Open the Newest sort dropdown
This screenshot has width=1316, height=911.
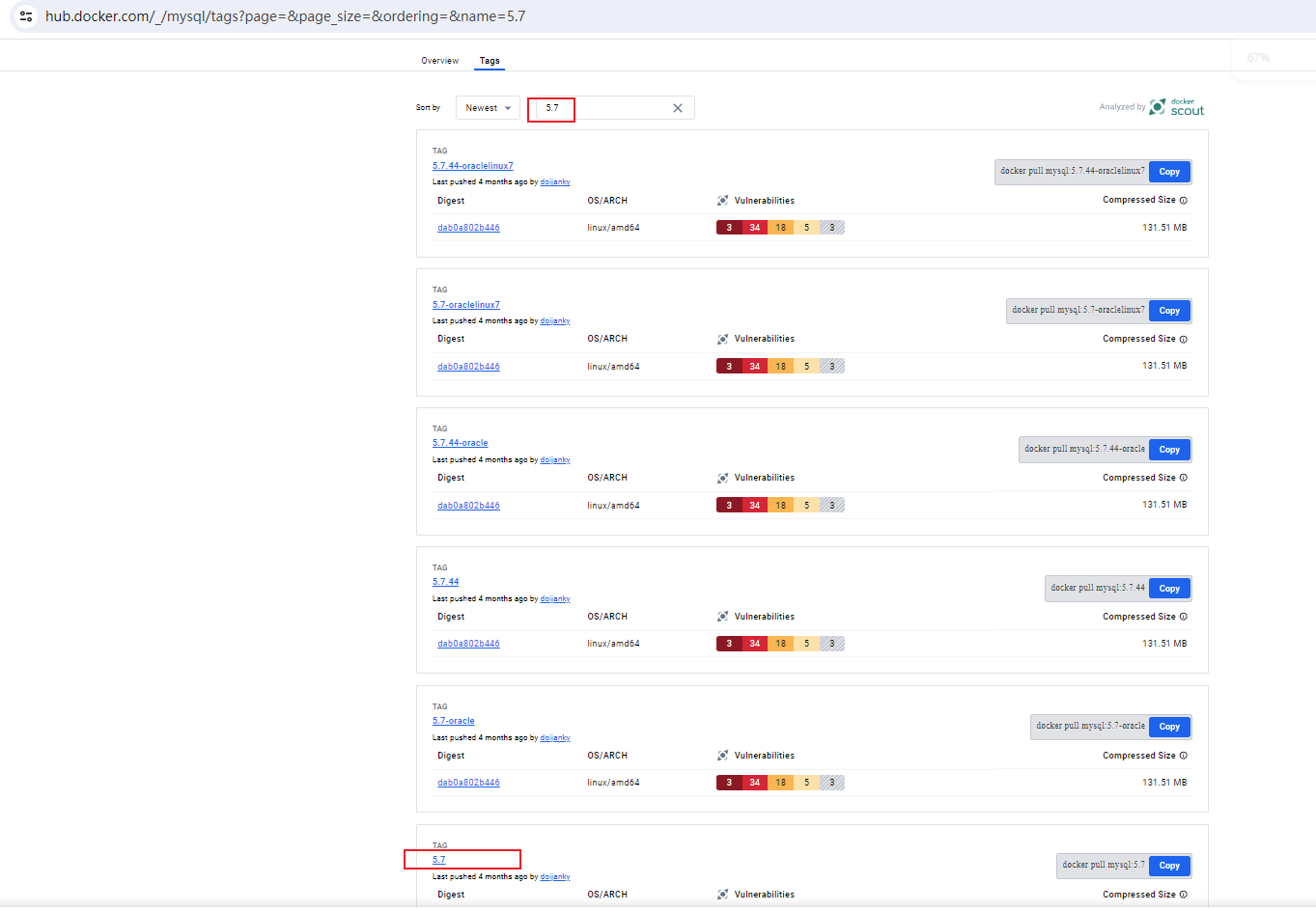coord(488,108)
